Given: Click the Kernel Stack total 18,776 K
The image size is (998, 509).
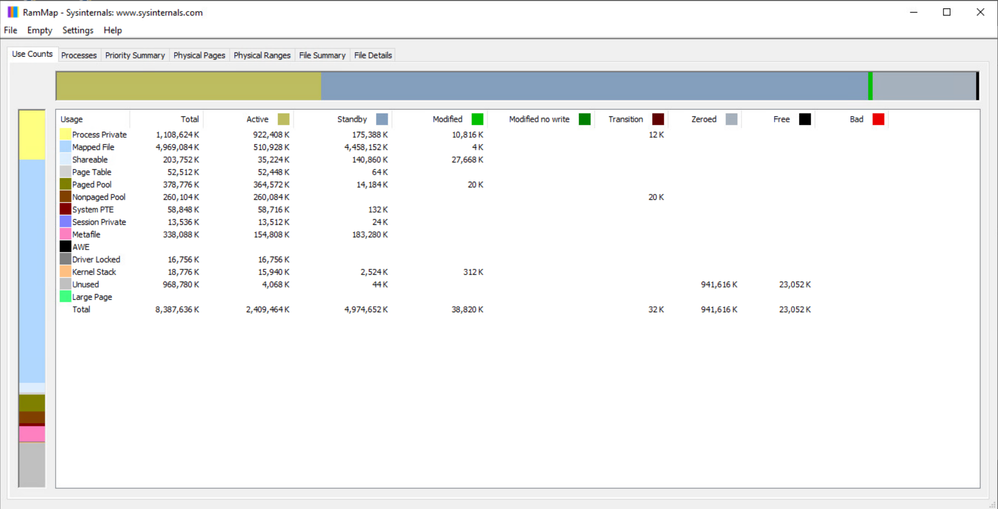Looking at the screenshot, I should point(182,272).
